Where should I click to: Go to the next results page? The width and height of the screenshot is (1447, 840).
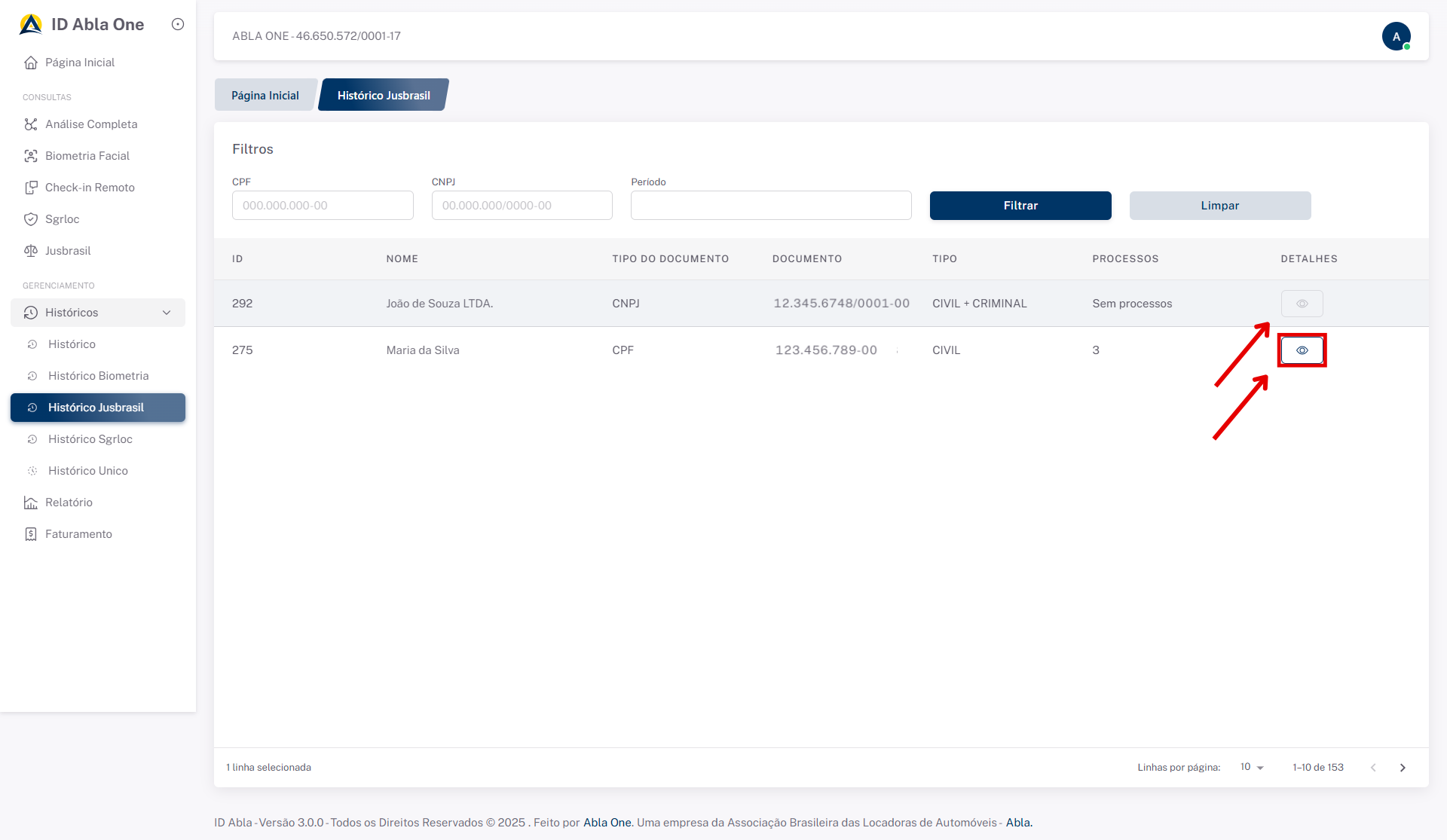[1403, 768]
